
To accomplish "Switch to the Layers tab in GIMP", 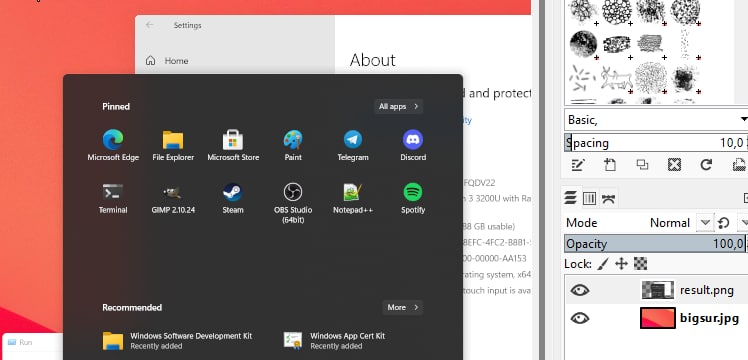I will coord(571,198).
